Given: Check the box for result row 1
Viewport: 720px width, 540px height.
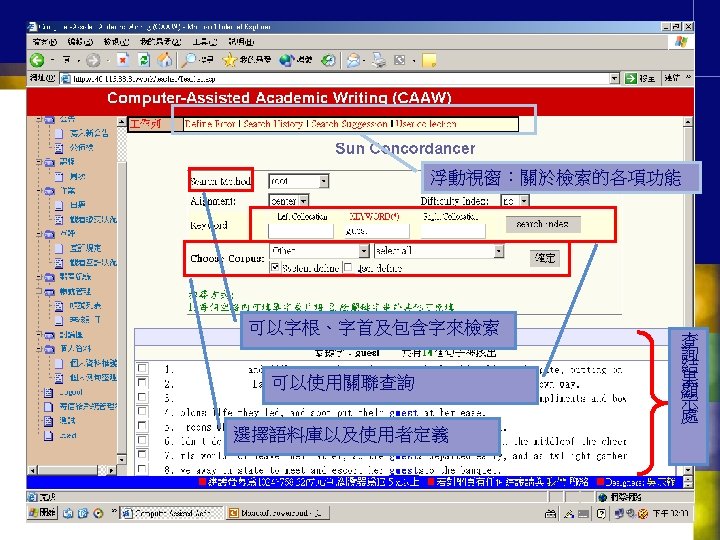Looking at the screenshot, I should [142, 368].
